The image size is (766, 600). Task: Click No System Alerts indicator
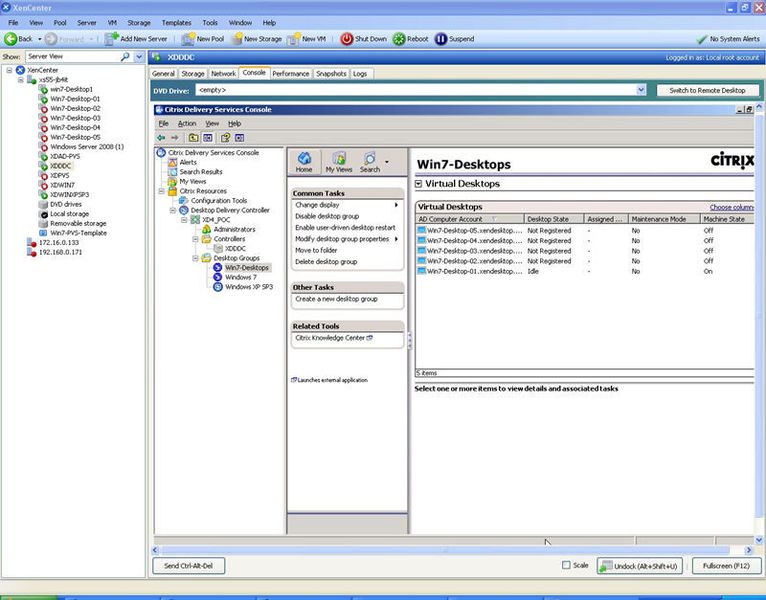coord(728,39)
